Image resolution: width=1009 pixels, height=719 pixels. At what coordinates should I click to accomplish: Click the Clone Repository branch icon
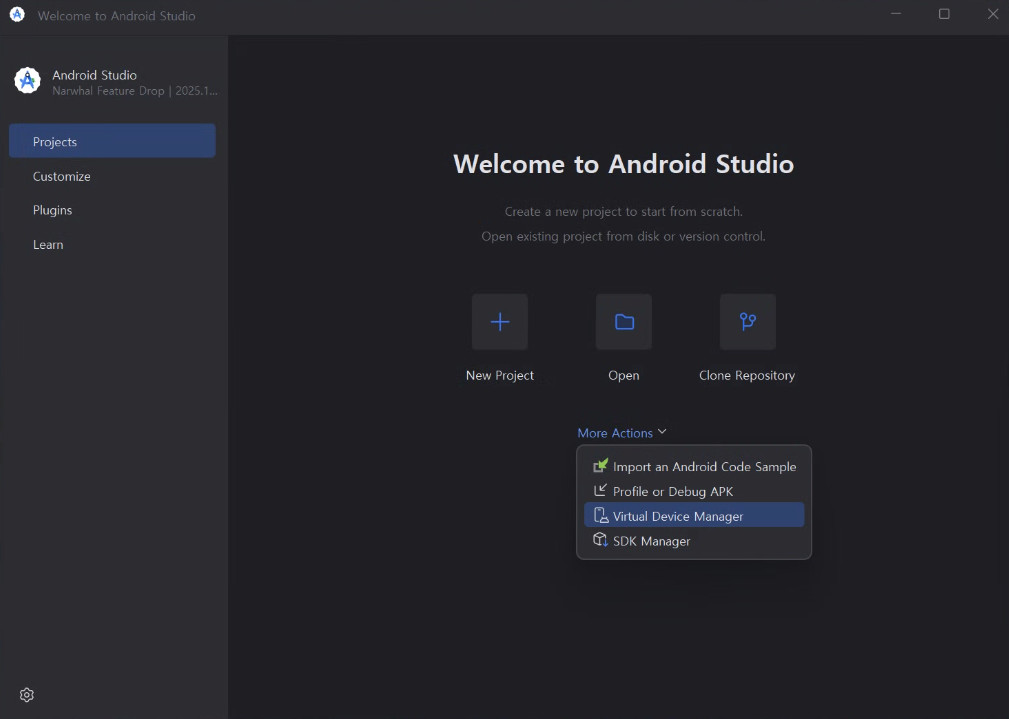point(748,322)
